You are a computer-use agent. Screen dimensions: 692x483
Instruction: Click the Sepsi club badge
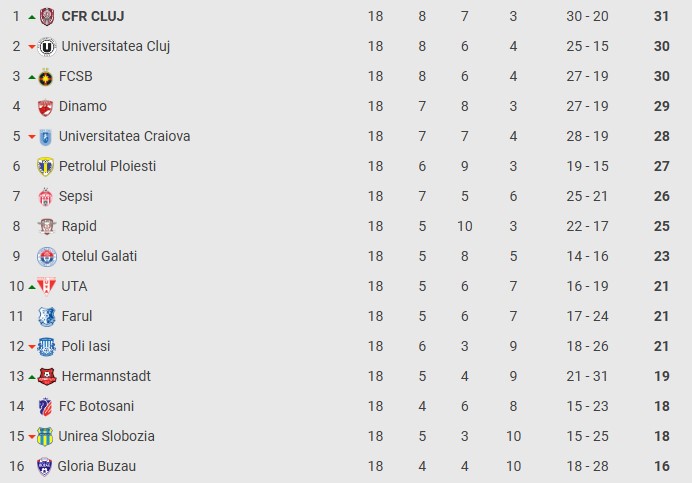45,196
